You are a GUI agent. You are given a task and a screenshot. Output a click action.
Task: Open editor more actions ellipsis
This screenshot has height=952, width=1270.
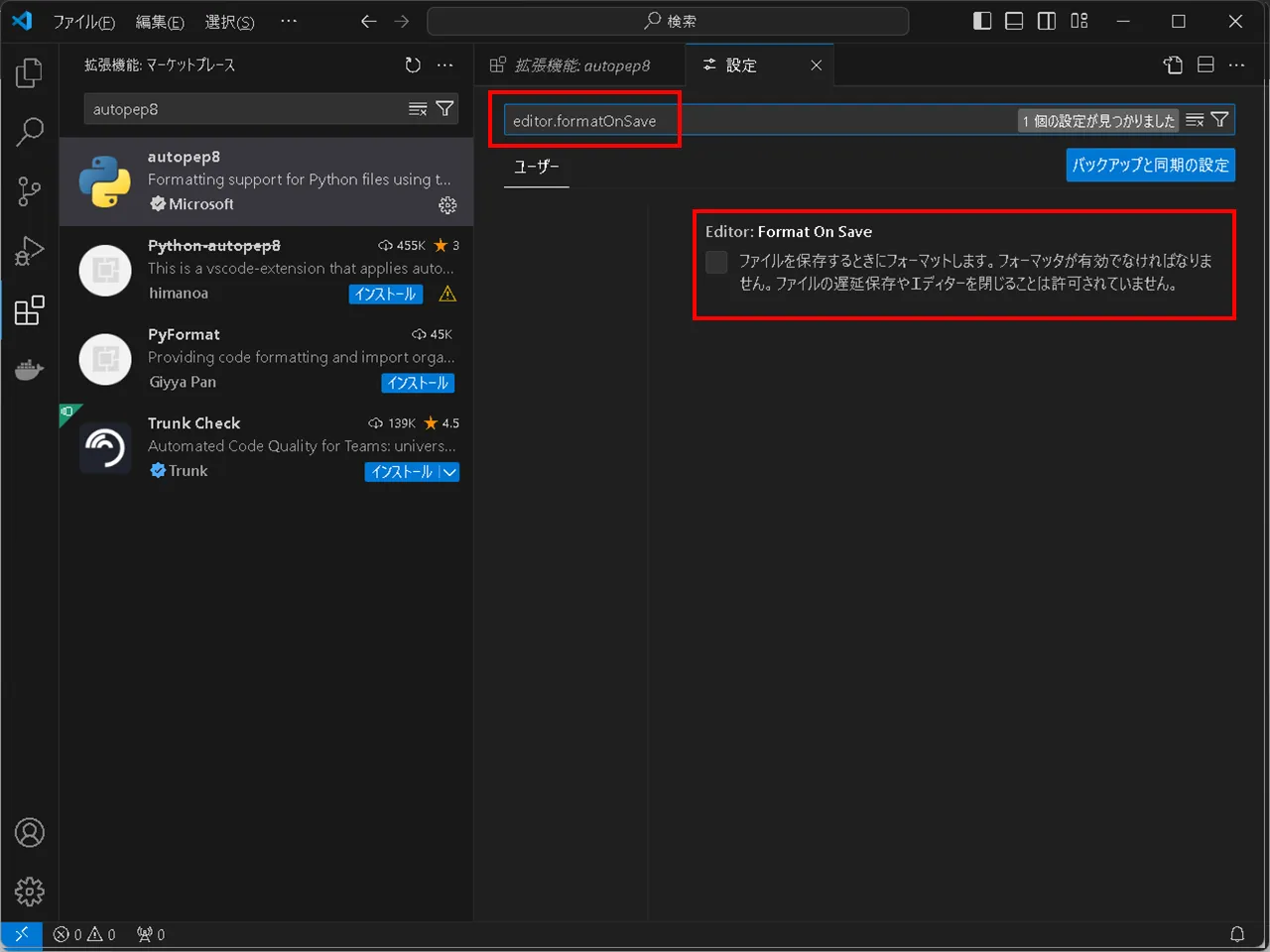[x=1236, y=65]
